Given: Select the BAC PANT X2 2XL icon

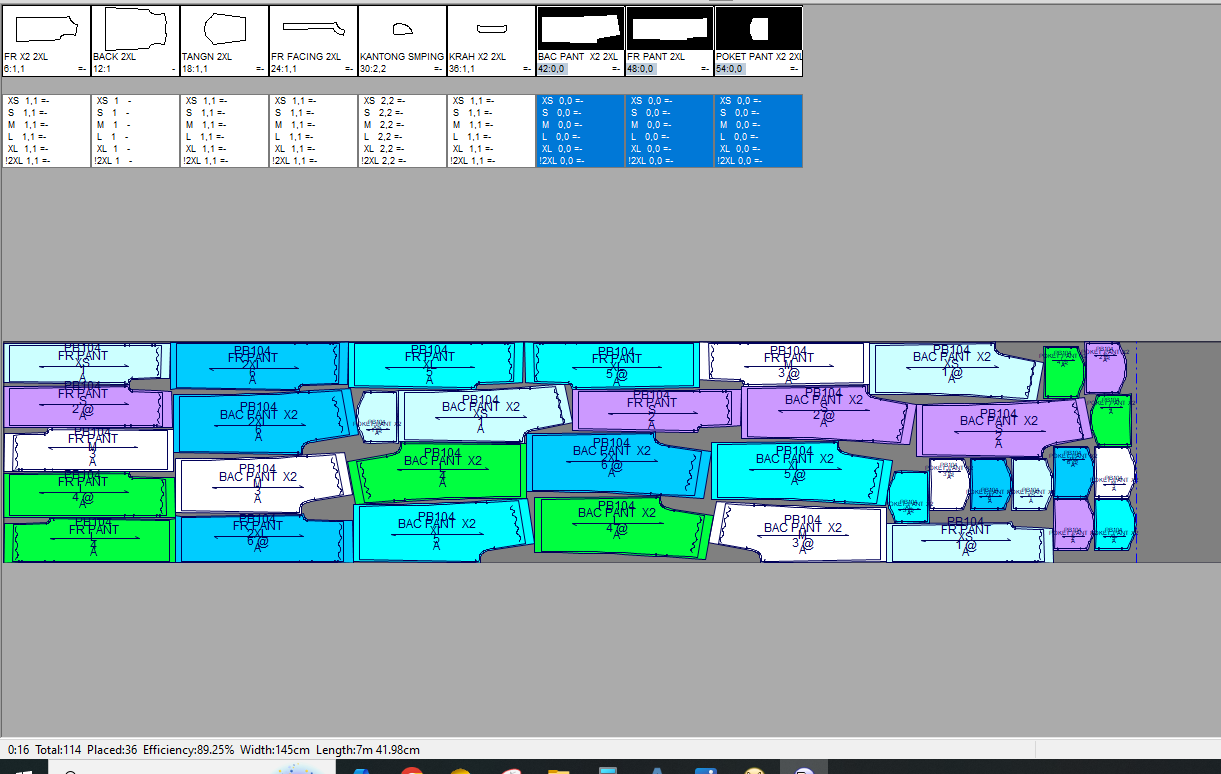Looking at the screenshot, I should coord(580,29).
